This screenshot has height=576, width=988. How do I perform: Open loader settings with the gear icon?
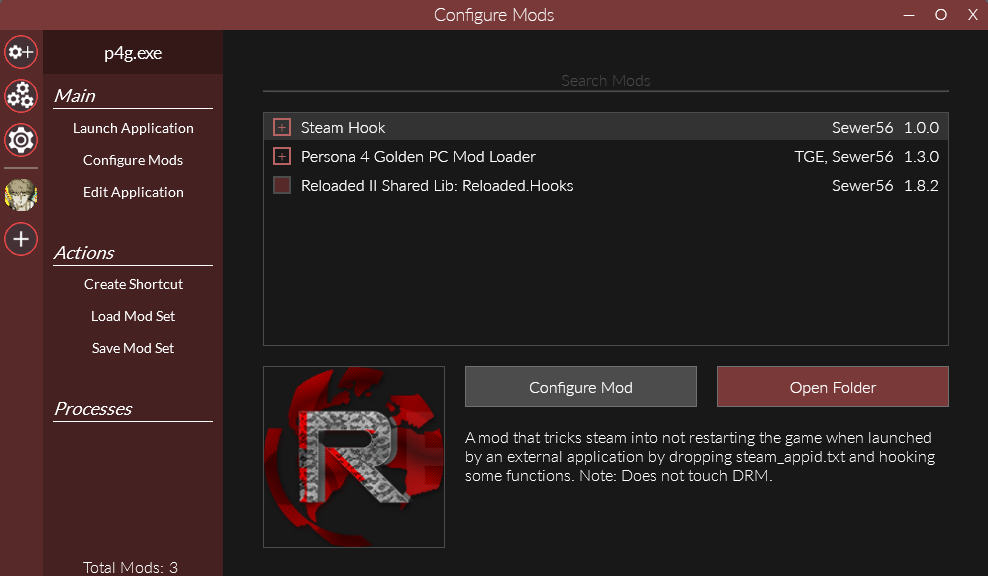coord(20,140)
